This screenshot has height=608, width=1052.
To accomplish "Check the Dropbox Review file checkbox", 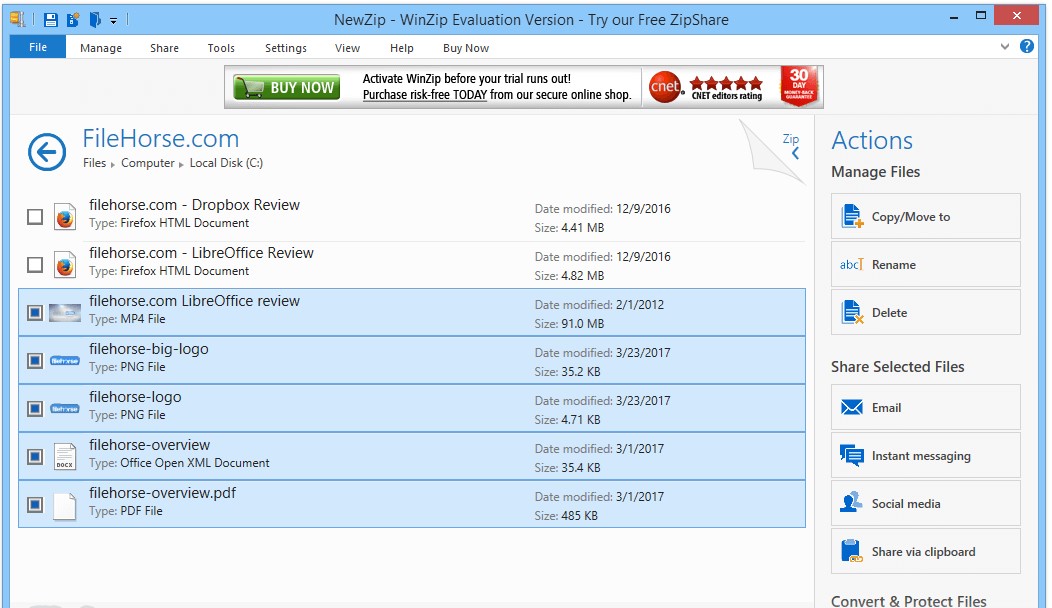I will (35, 217).
